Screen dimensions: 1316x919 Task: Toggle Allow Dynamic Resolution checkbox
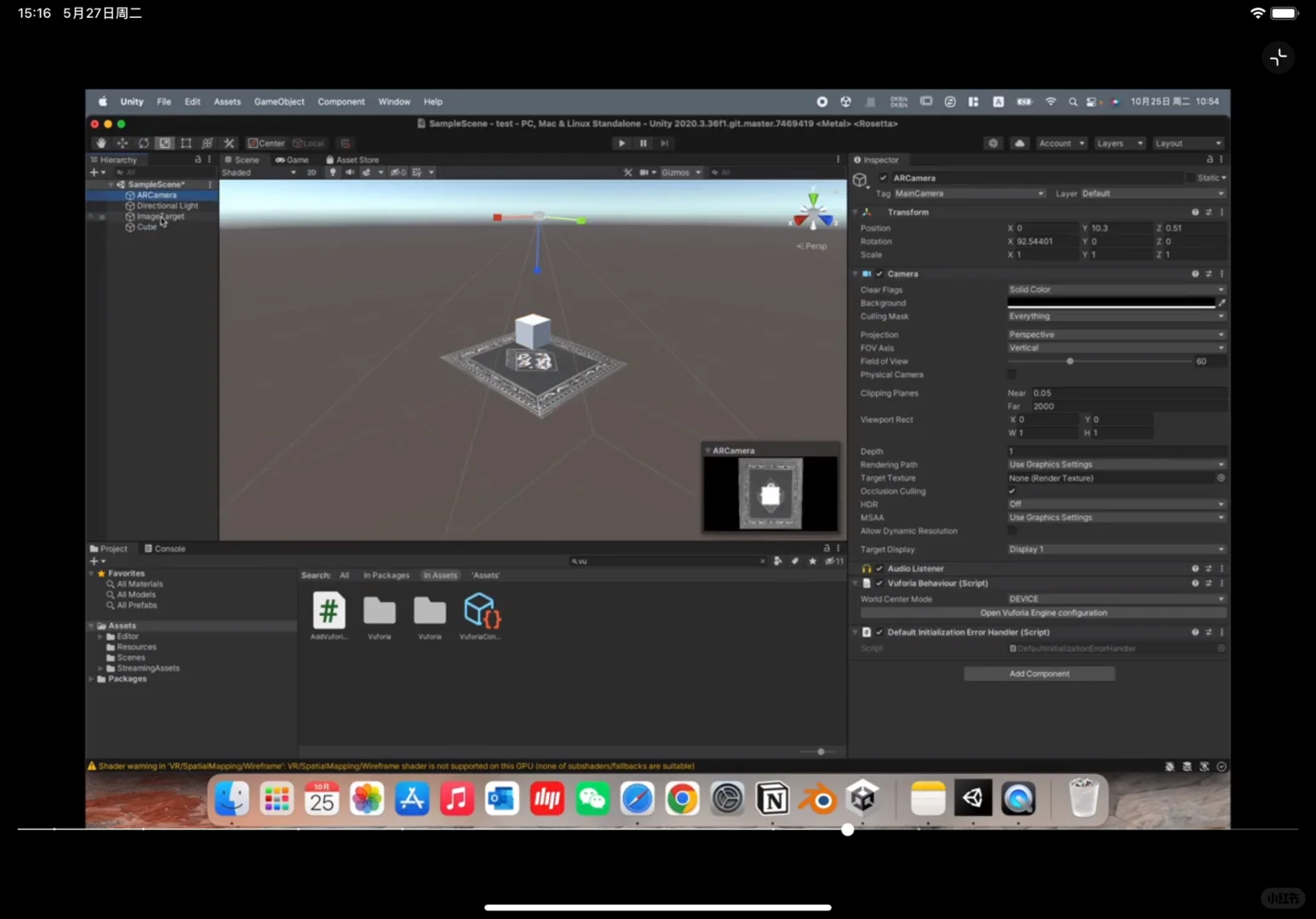point(1012,531)
